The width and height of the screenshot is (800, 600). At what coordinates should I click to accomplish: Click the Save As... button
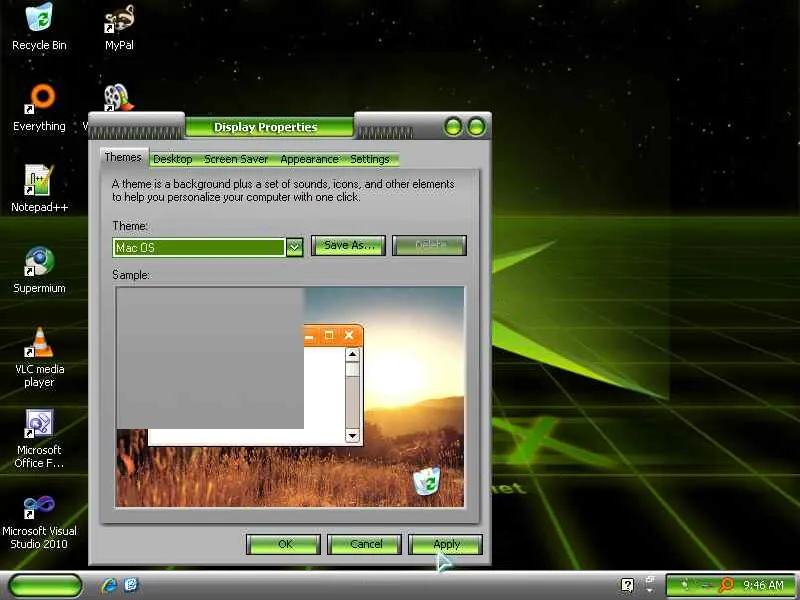(348, 245)
